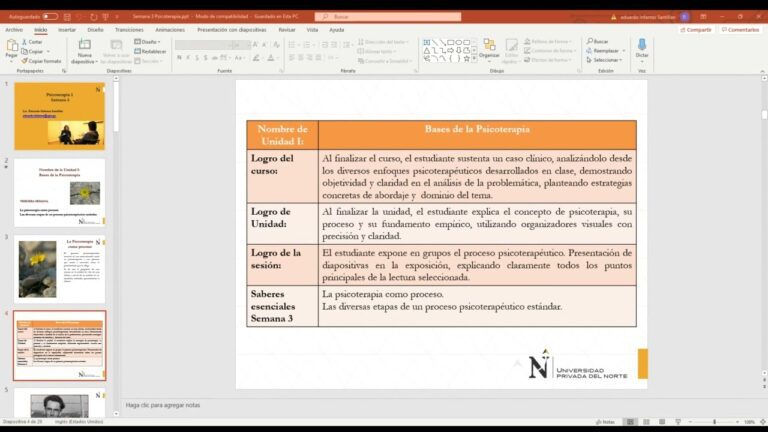The width and height of the screenshot is (768, 432).
Task: Click the clear formatting icon
Action: (x=277, y=45)
